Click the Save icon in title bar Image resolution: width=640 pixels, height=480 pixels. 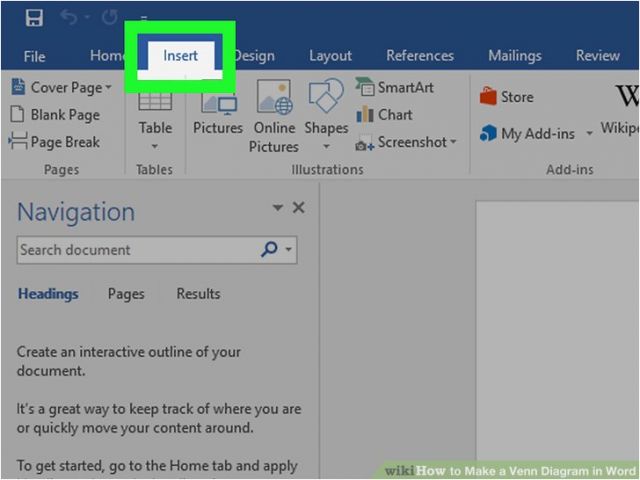point(34,17)
